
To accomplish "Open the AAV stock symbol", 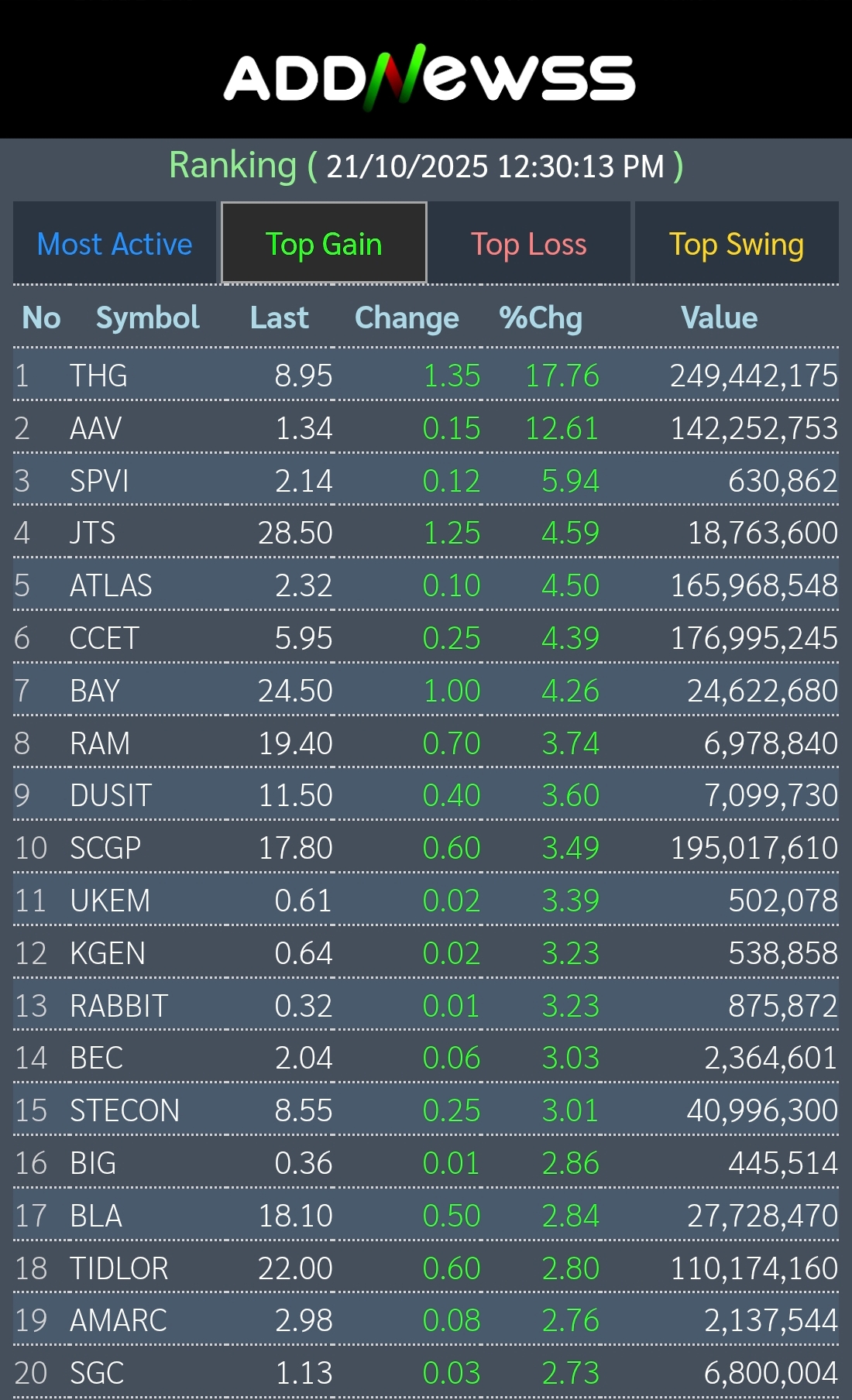I will [96, 428].
